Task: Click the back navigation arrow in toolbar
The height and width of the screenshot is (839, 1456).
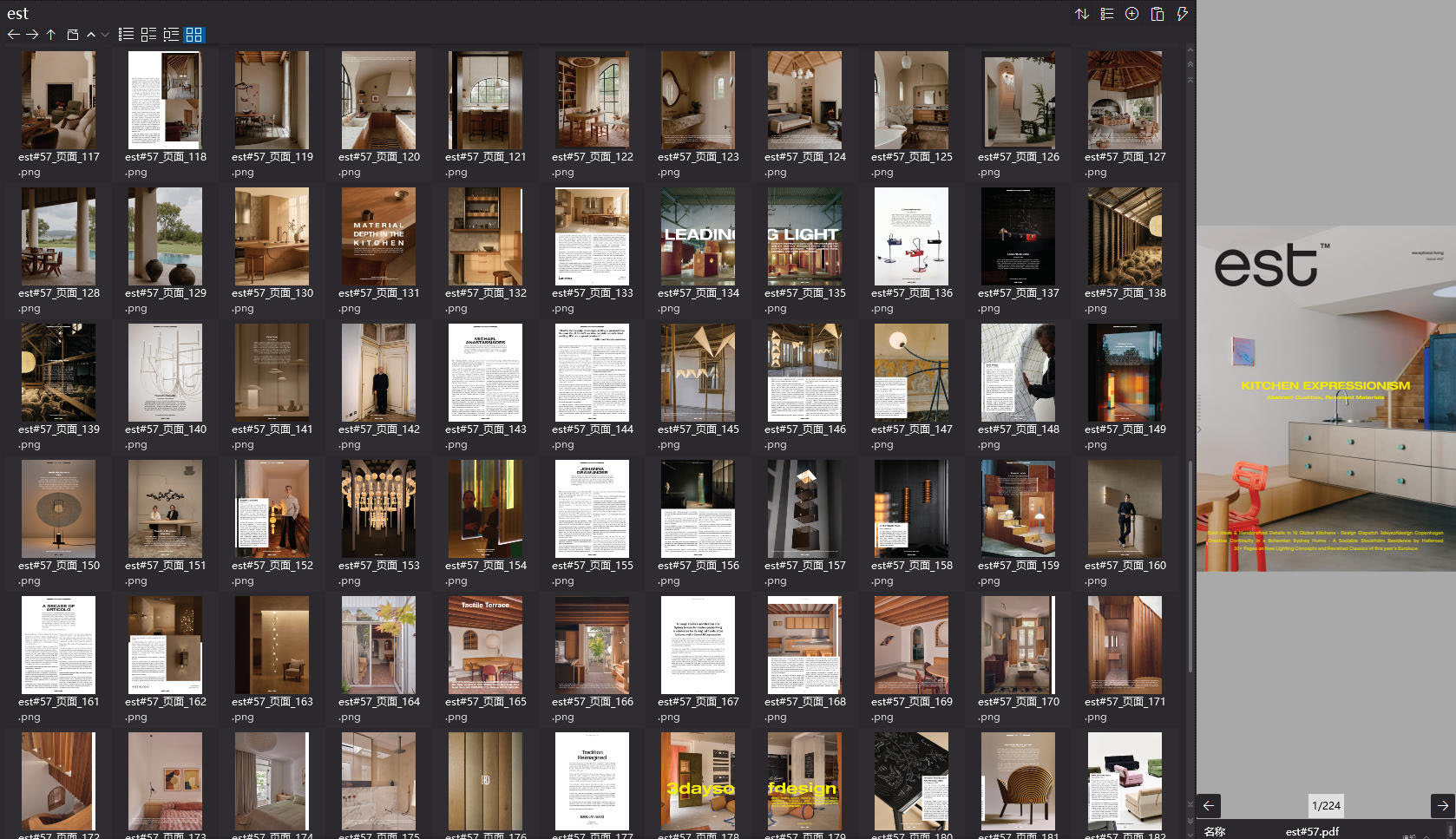Action: tap(13, 35)
